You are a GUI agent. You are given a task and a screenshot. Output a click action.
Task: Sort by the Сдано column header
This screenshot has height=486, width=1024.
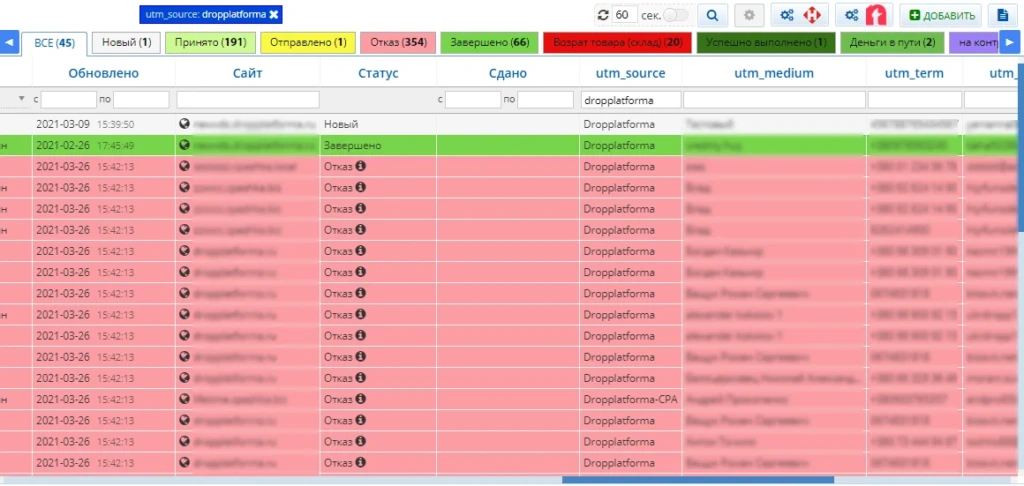coord(507,73)
